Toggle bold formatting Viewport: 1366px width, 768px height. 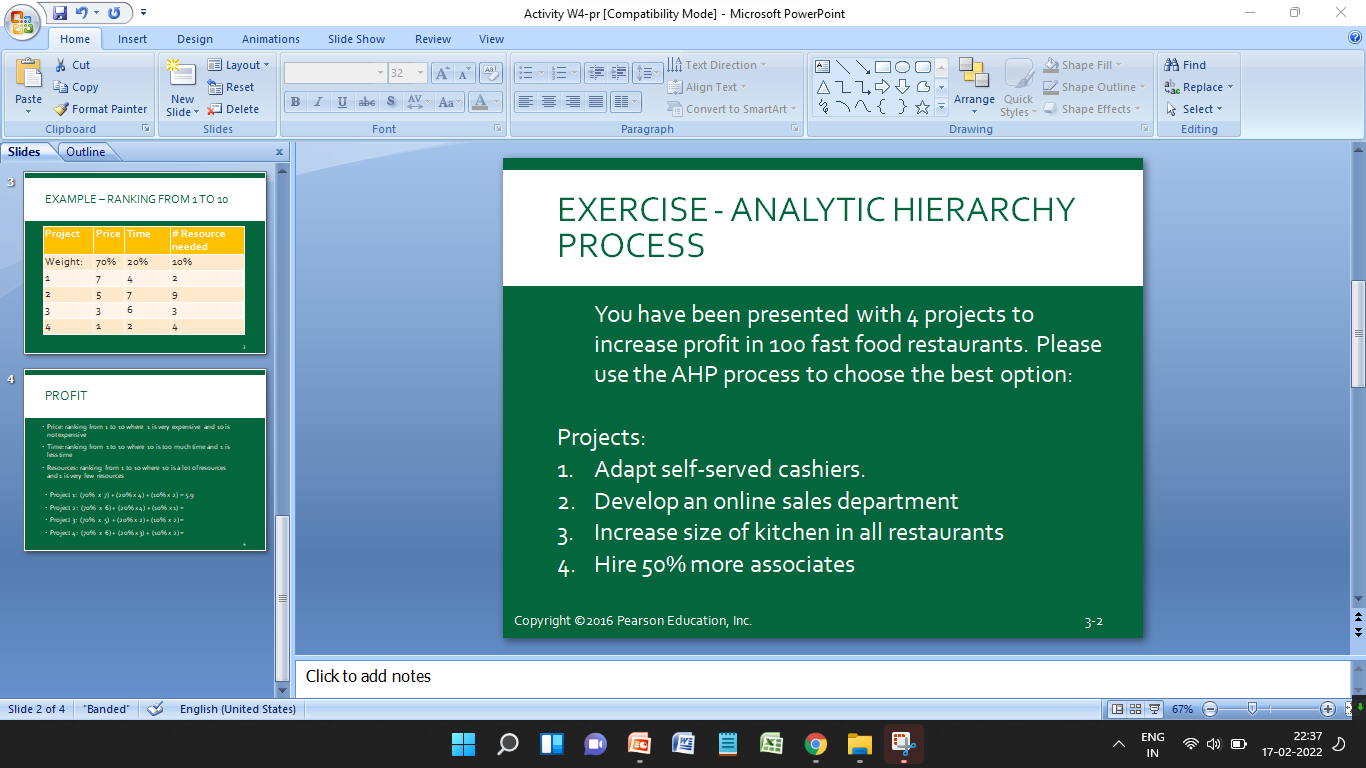295,101
